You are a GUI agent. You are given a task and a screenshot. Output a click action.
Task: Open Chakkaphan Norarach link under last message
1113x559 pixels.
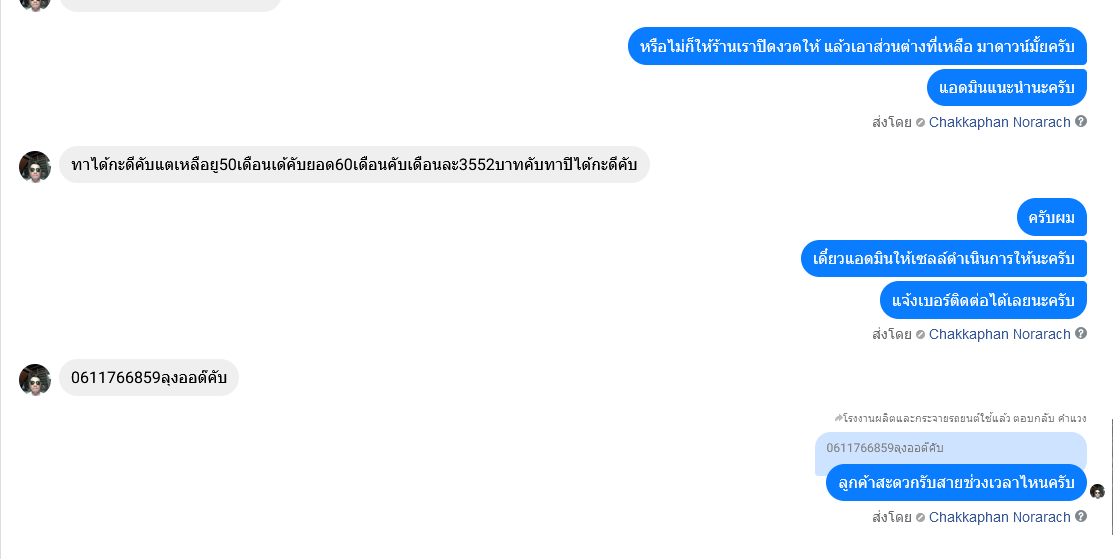point(999,517)
